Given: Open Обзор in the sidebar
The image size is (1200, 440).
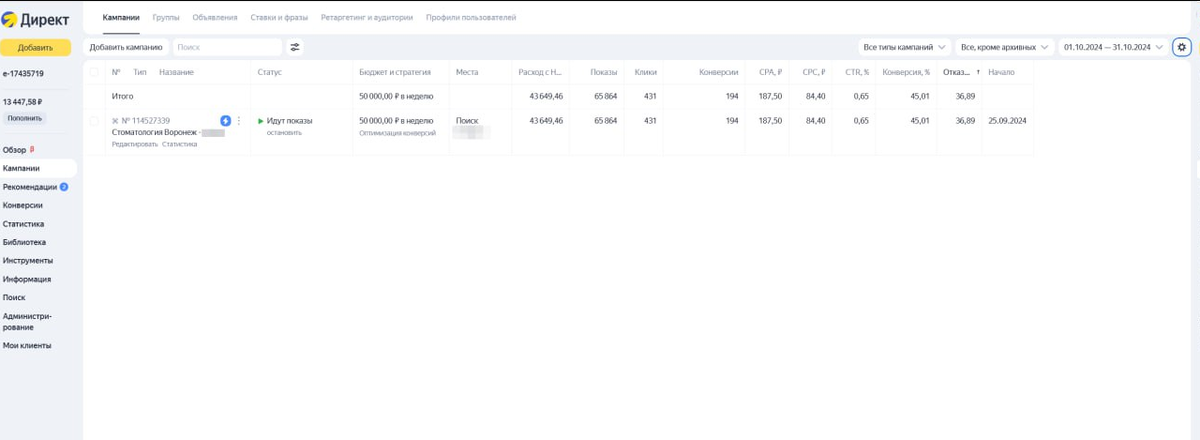Looking at the screenshot, I should click(15, 150).
